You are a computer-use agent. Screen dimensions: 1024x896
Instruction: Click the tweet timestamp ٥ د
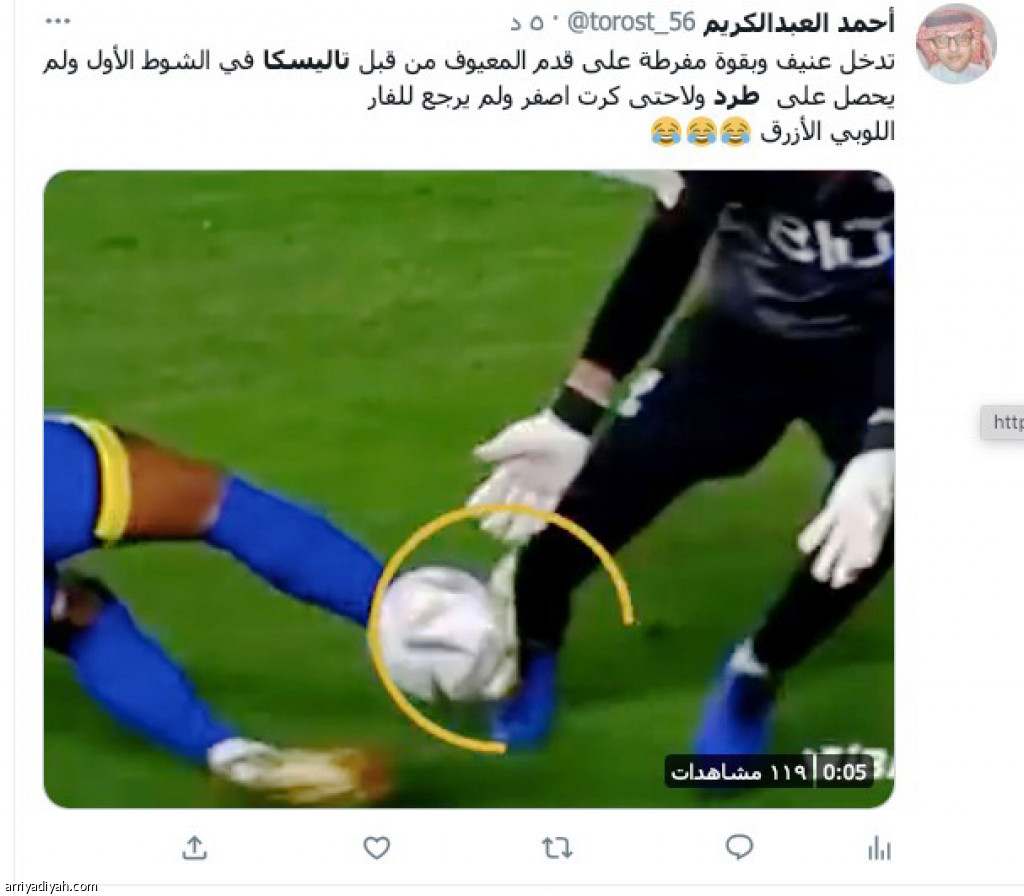(x=526, y=25)
